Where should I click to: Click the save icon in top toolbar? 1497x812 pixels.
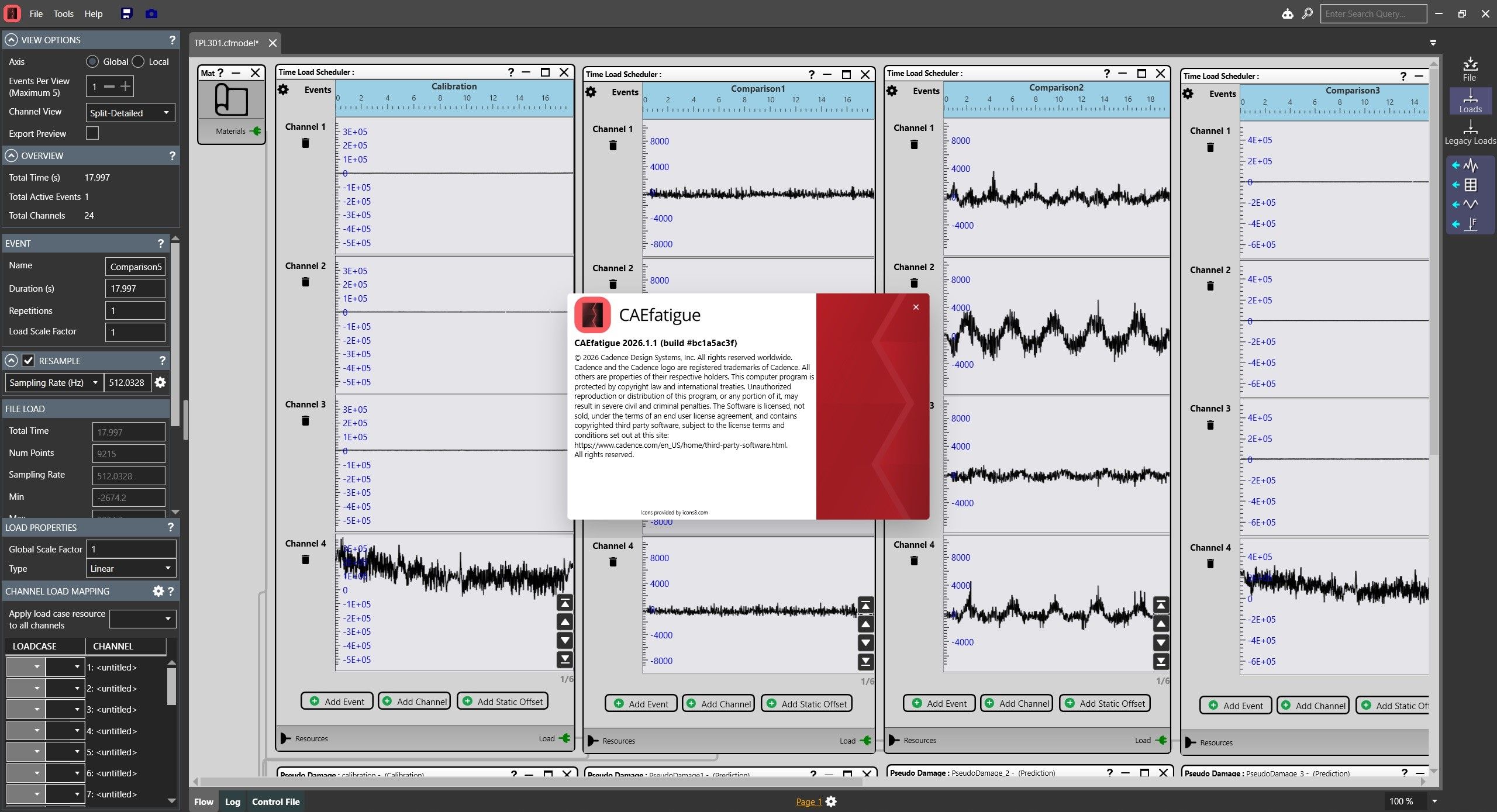[126, 13]
